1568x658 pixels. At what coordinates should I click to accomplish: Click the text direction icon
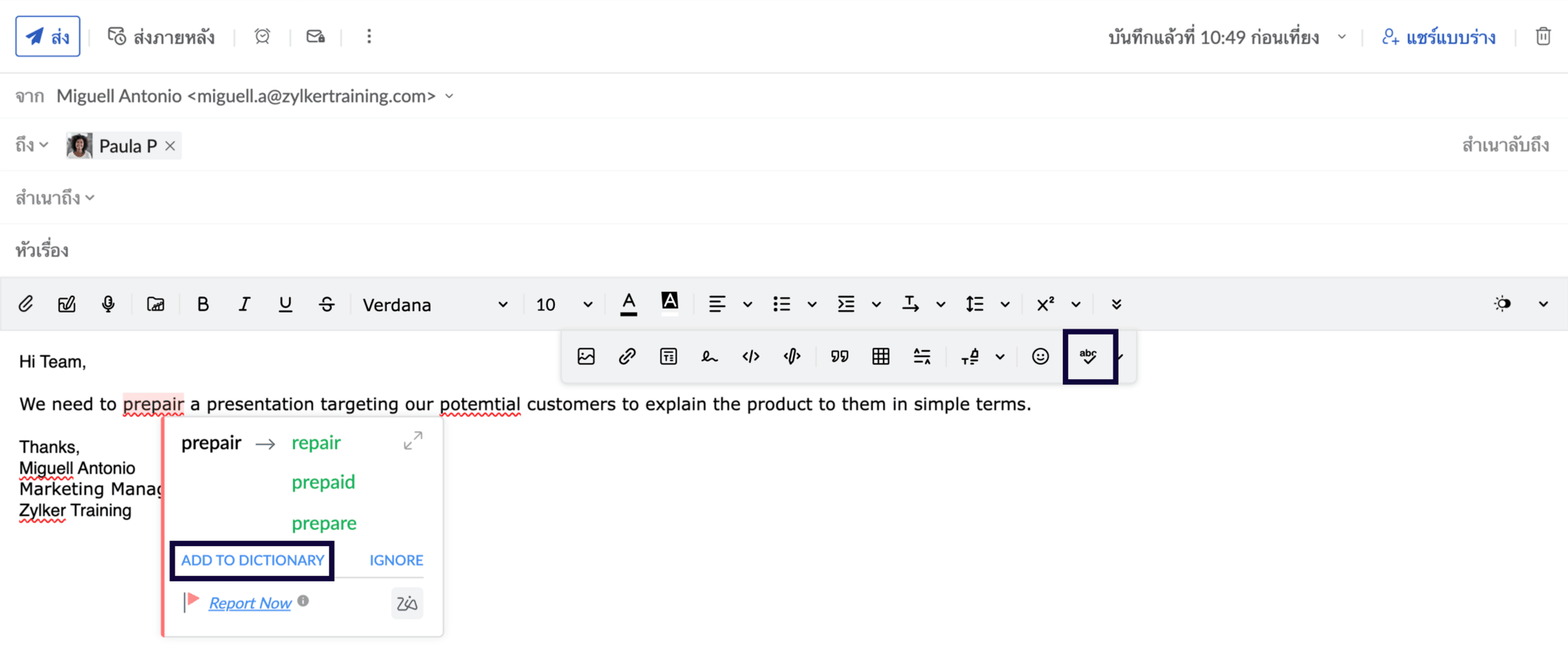click(910, 304)
